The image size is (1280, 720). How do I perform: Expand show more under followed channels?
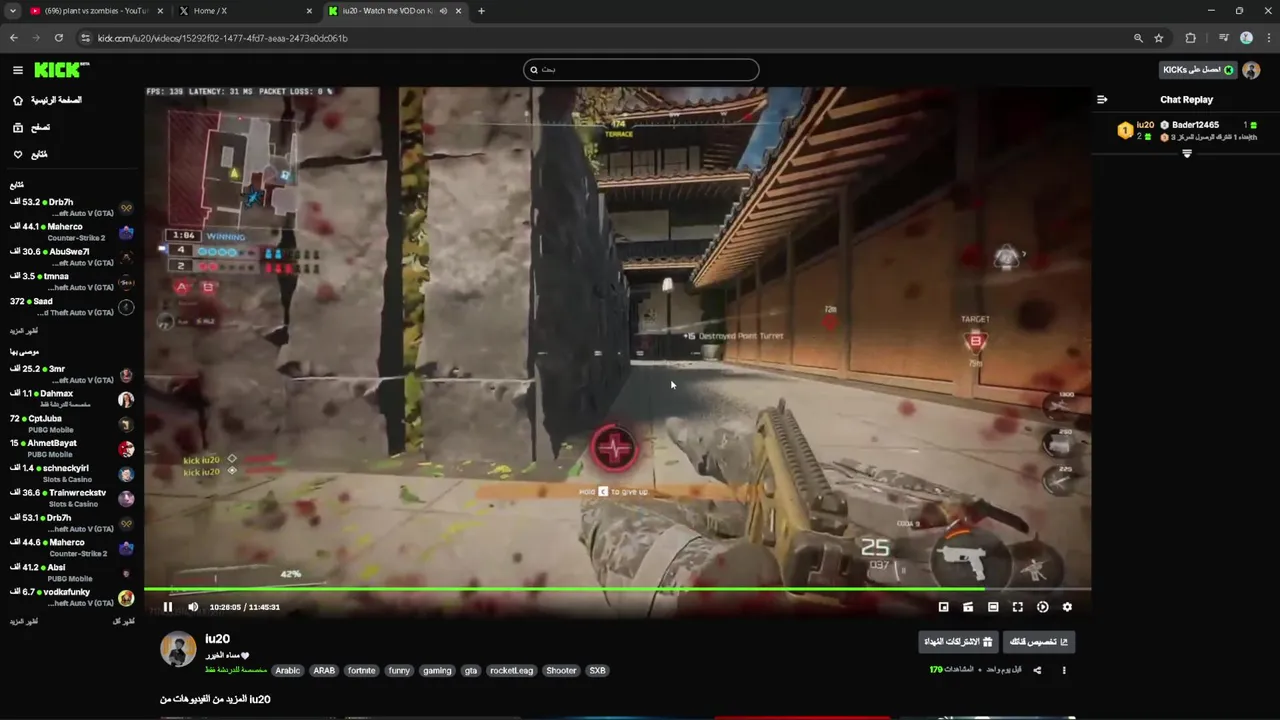24,330
